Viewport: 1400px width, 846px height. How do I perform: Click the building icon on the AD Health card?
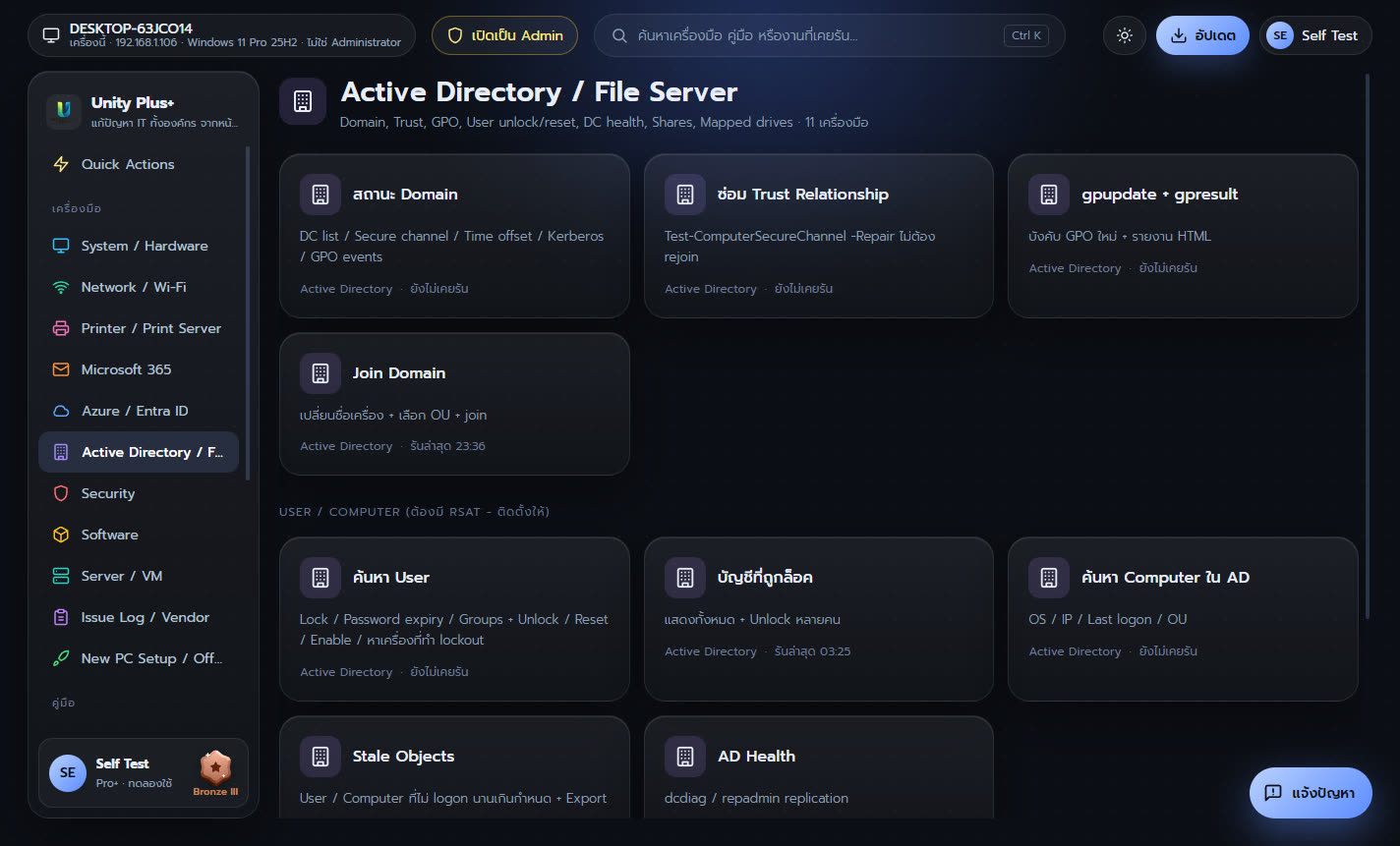685,757
